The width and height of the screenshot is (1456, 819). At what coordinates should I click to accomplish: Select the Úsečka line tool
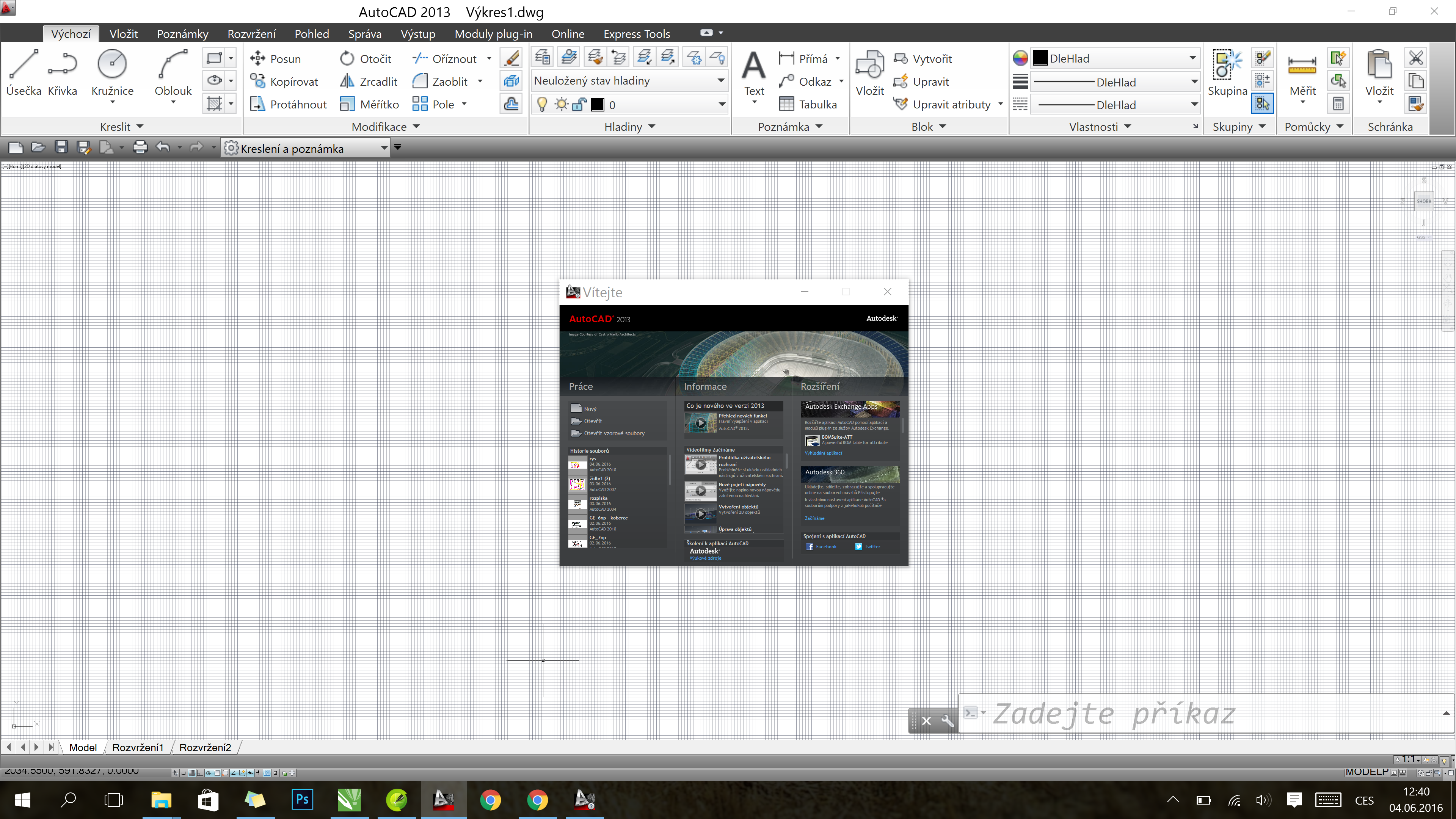[x=24, y=73]
